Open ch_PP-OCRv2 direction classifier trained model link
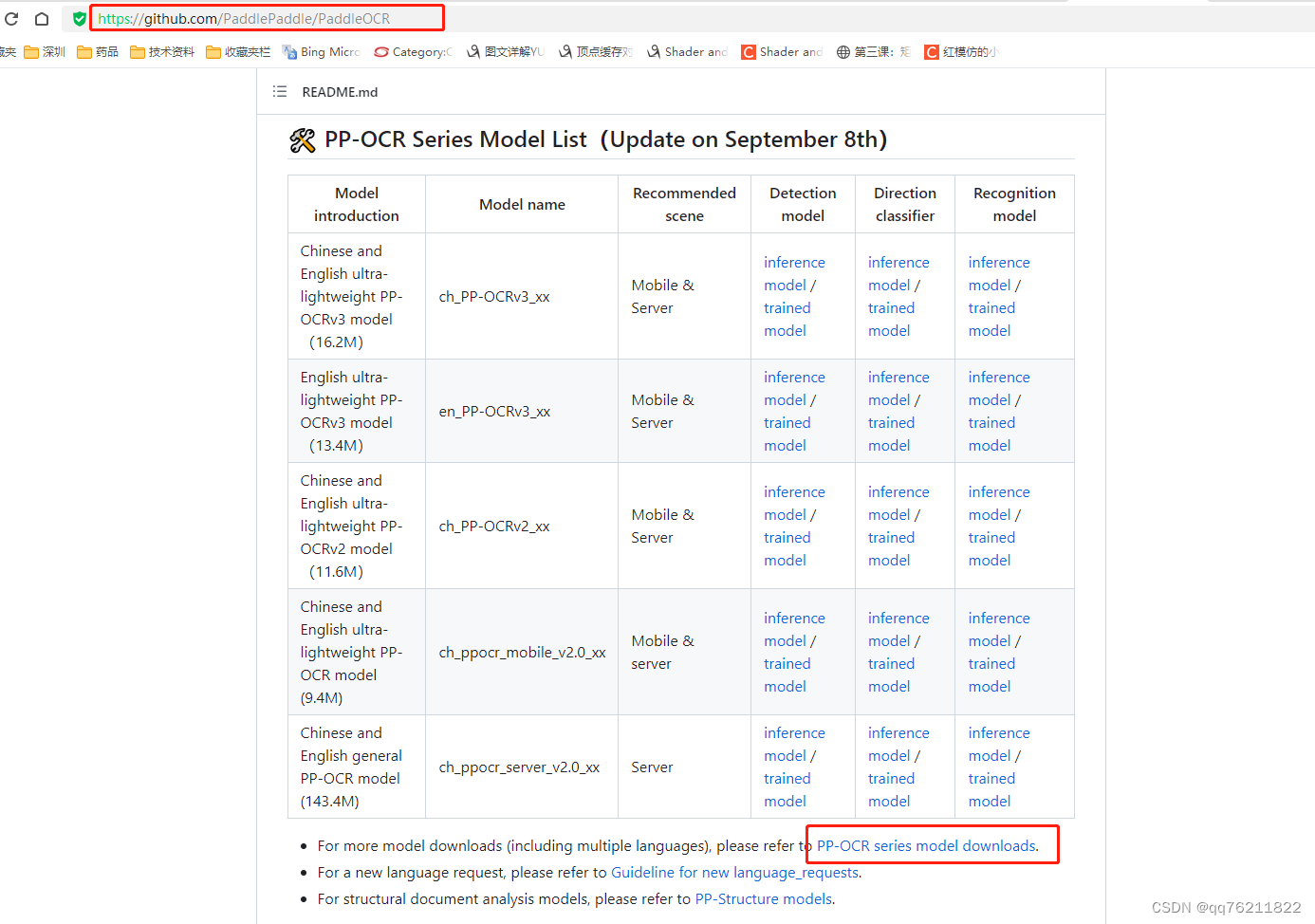The image size is (1315, 924). (891, 548)
